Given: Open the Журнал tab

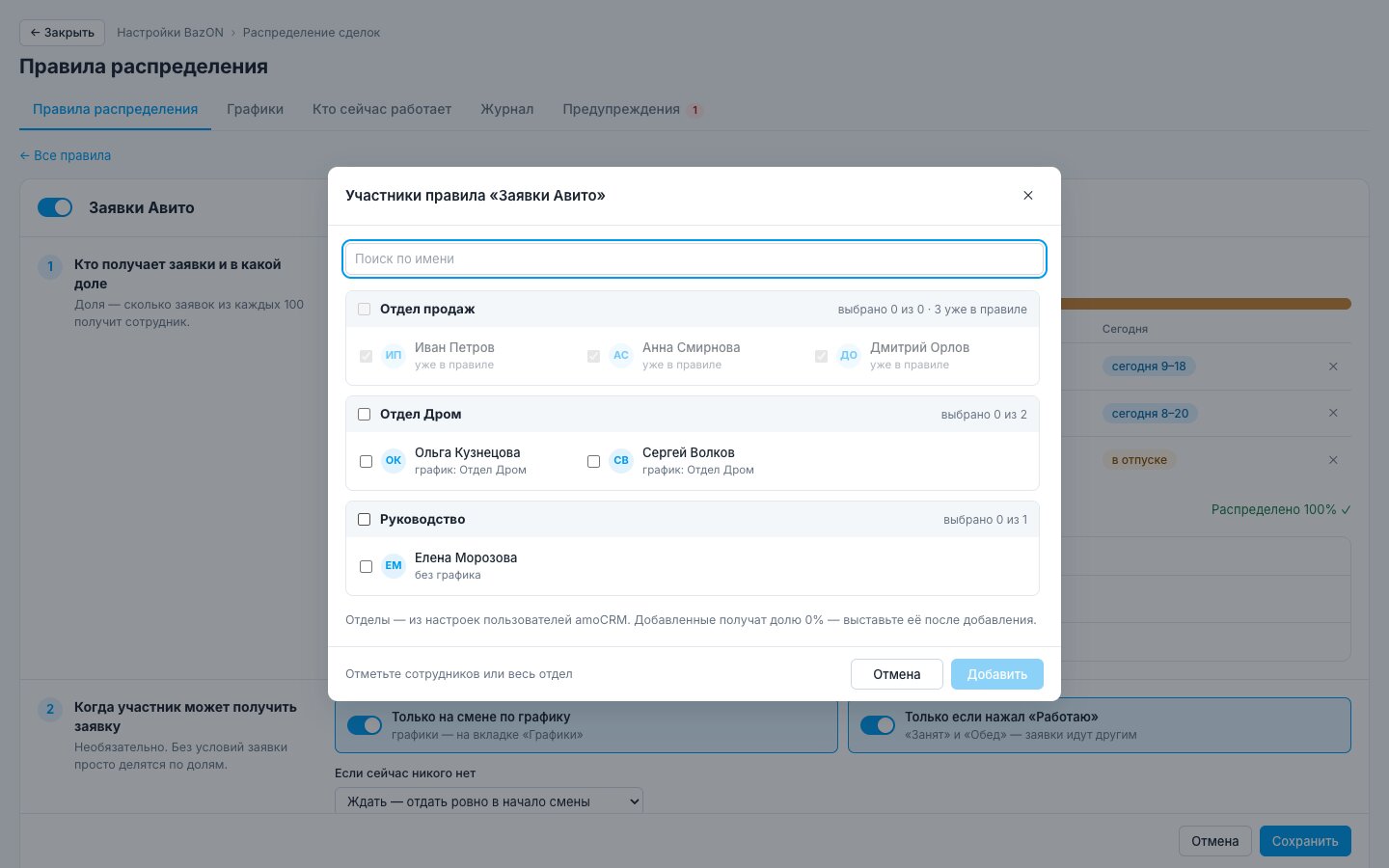Looking at the screenshot, I should [x=507, y=109].
